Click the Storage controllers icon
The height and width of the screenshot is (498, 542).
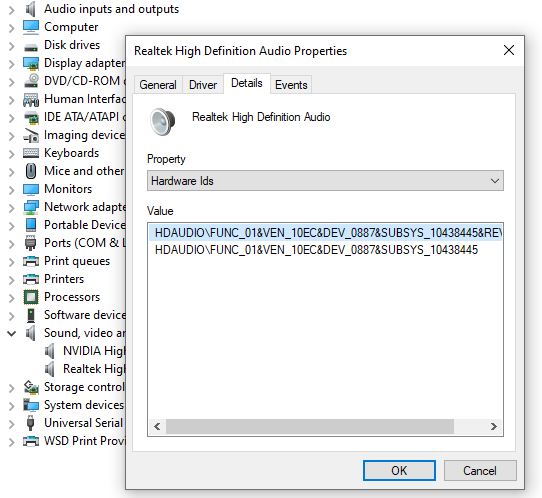click(x=31, y=387)
